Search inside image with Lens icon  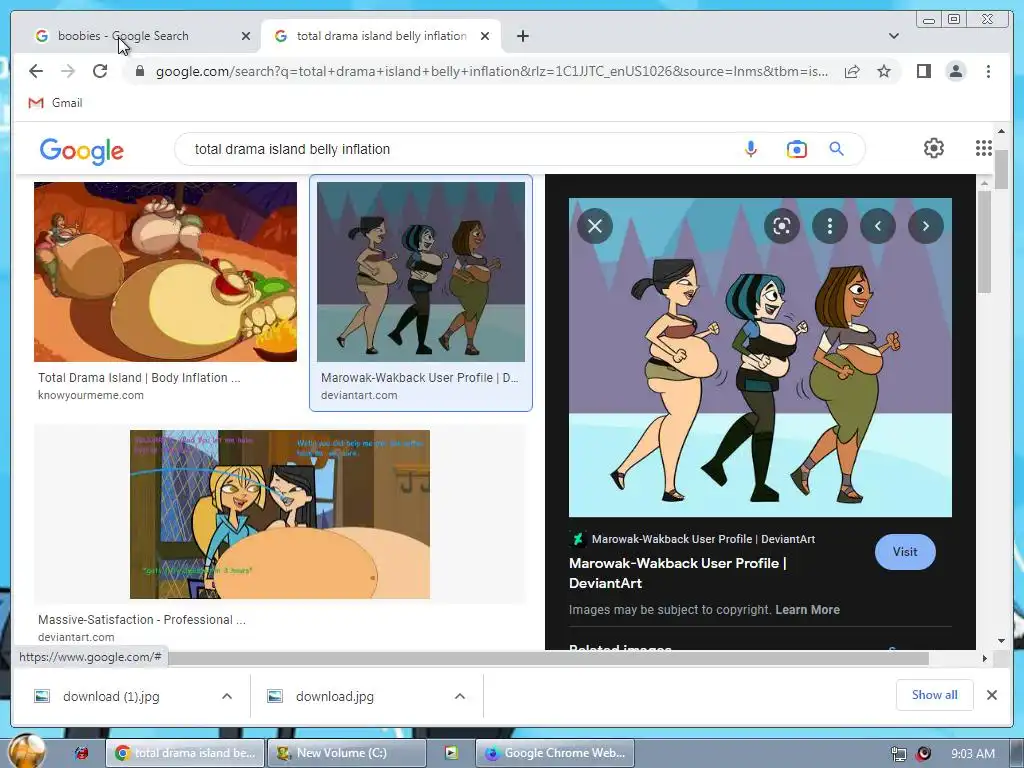tap(782, 226)
